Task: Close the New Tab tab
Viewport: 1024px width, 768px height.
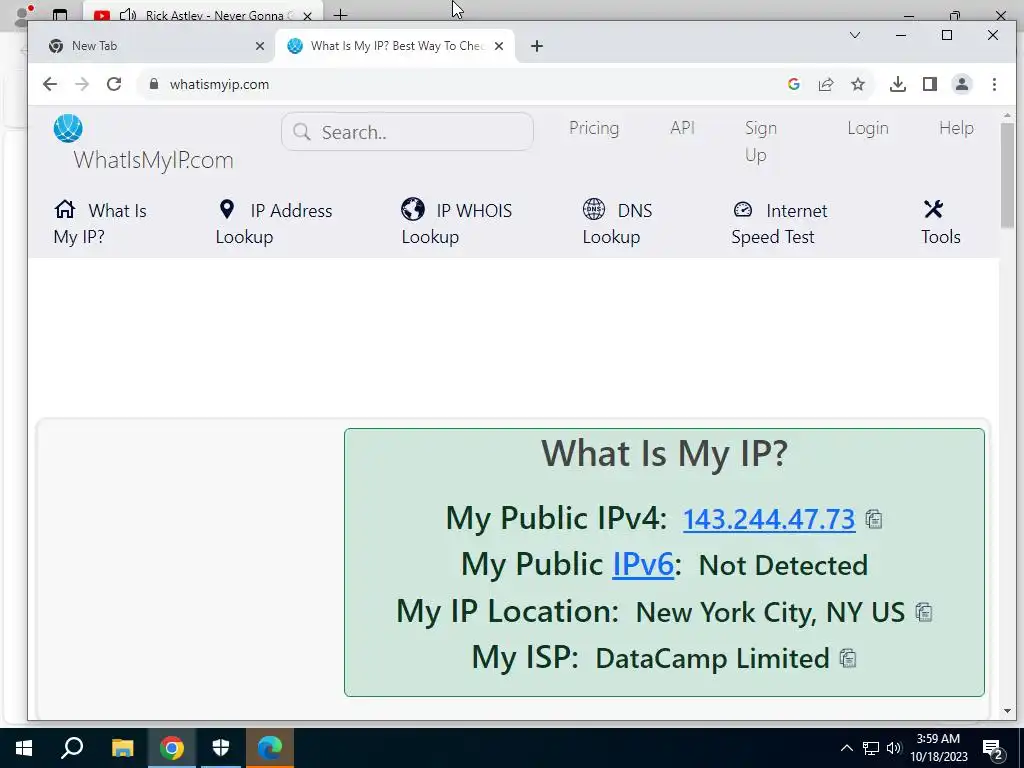Action: 260,46
